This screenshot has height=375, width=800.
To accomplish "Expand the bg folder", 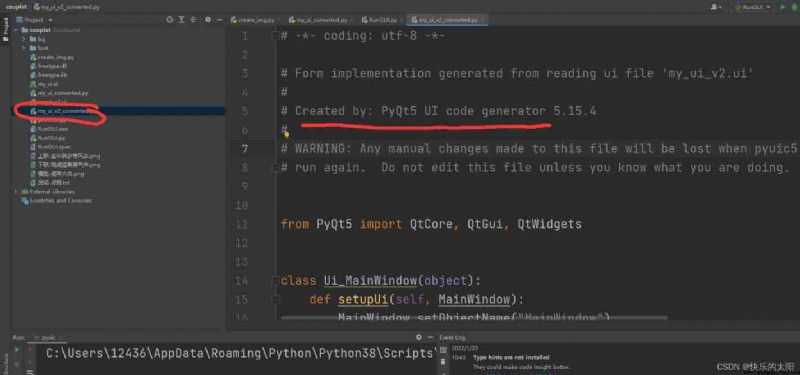I will coord(24,39).
